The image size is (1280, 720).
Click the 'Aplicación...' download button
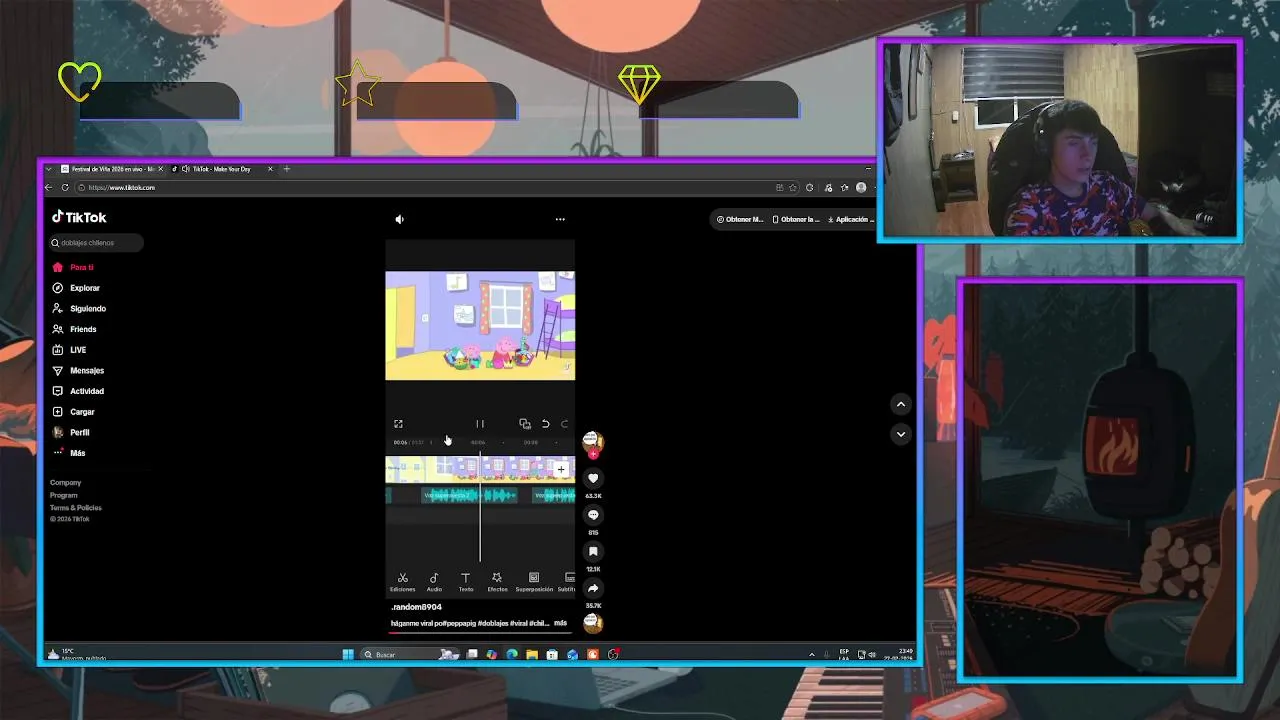(849, 219)
